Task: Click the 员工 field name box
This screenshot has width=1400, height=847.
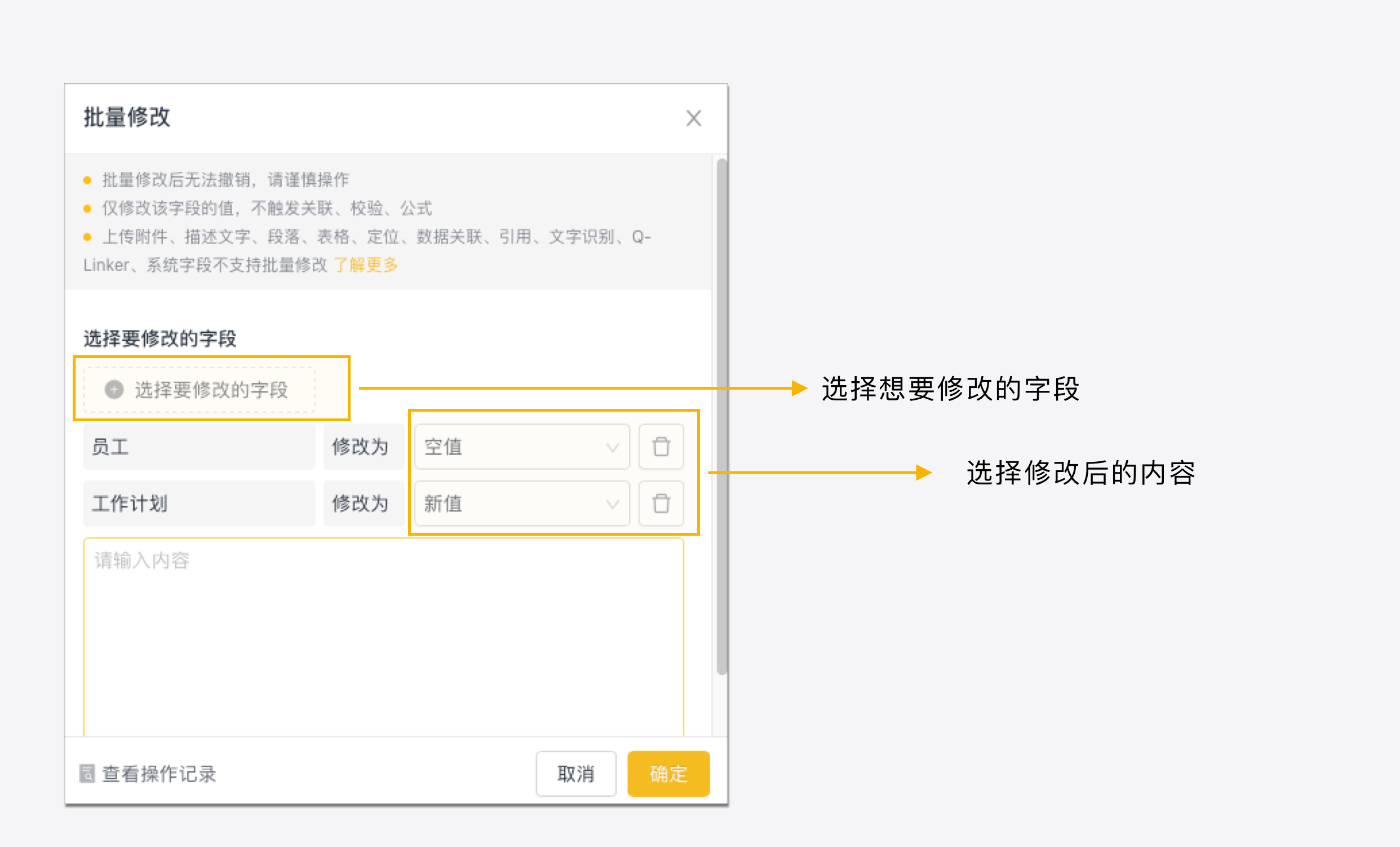Action: click(x=200, y=447)
